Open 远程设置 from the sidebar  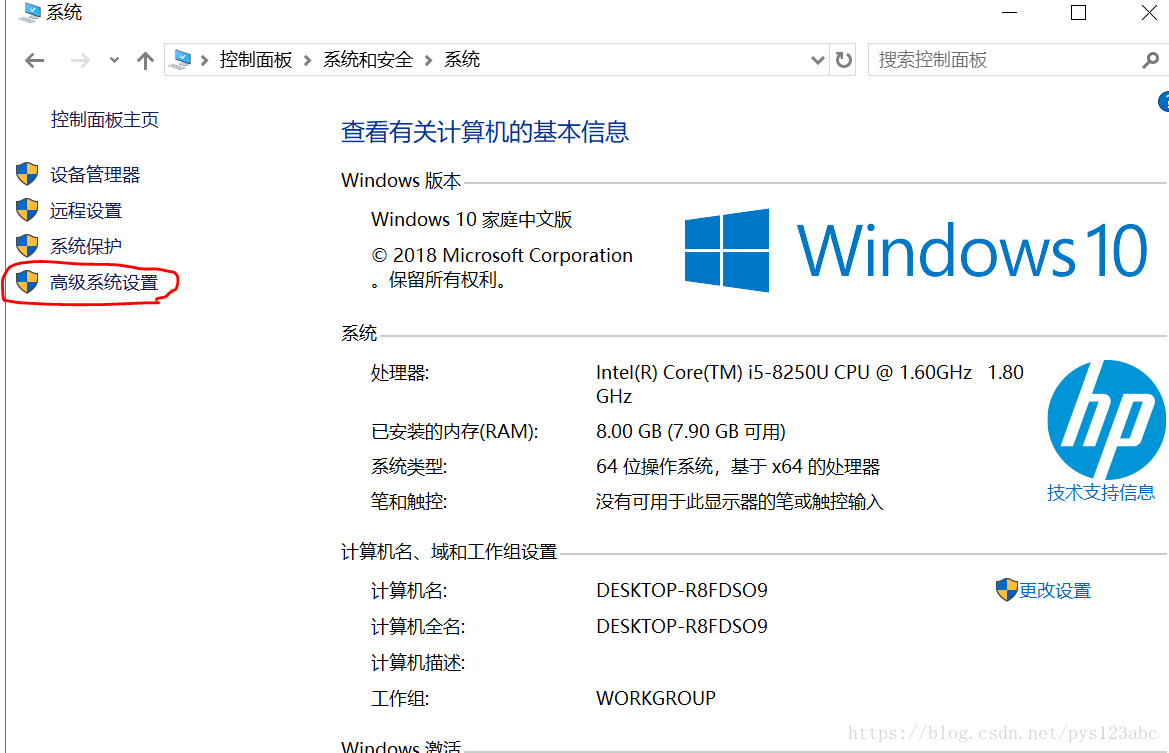pos(86,211)
